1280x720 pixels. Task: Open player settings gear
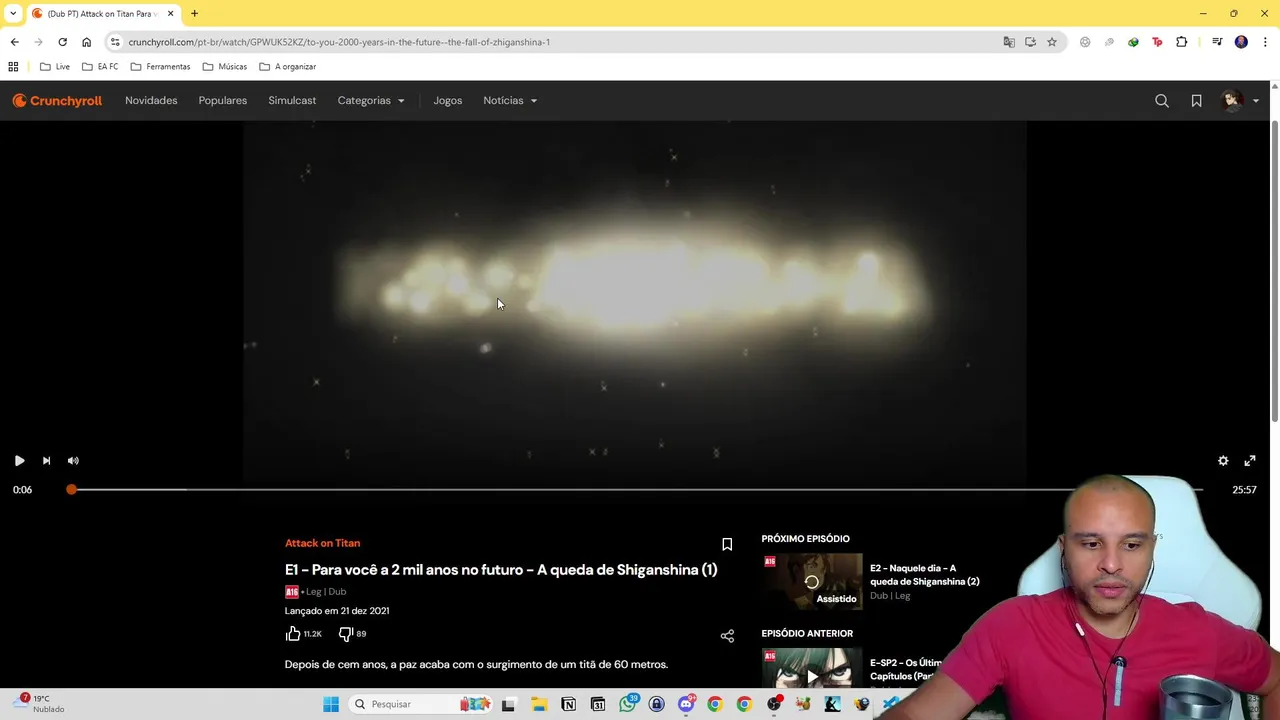click(1223, 461)
